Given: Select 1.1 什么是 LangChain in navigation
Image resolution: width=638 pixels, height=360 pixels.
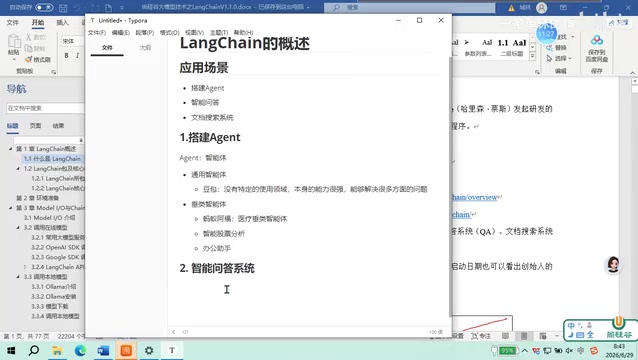Looking at the screenshot, I should coord(52,159).
